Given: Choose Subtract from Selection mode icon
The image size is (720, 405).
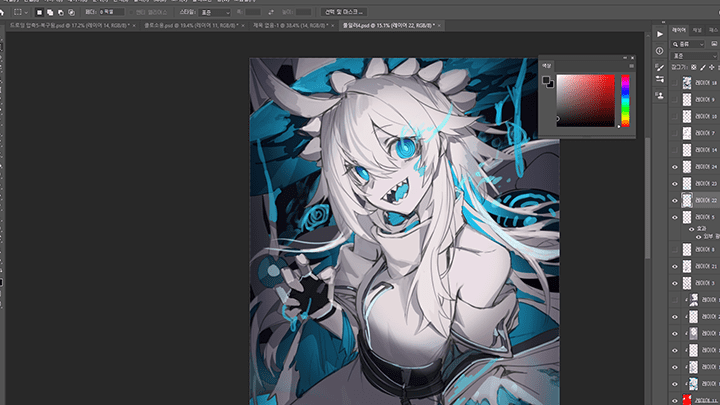Looking at the screenshot, I should point(61,12).
